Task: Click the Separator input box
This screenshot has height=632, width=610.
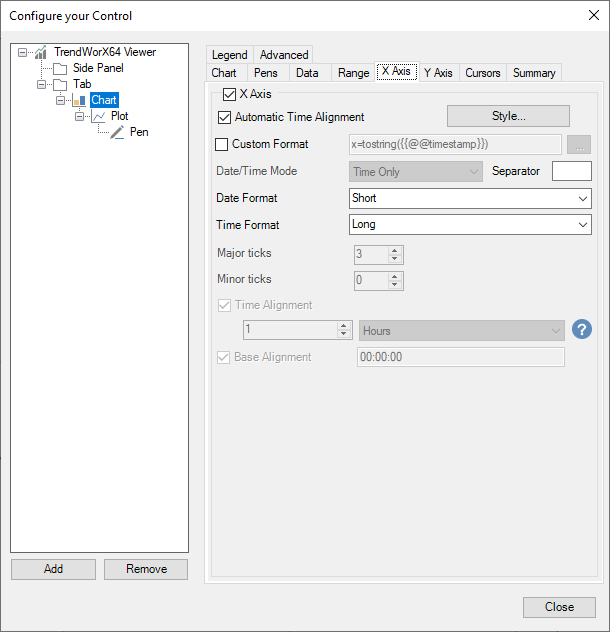Action: coord(571,171)
